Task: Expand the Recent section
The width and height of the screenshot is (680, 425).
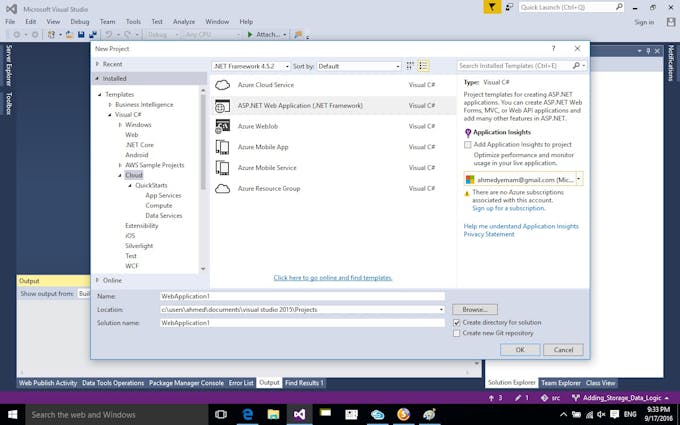Action: [x=98, y=64]
